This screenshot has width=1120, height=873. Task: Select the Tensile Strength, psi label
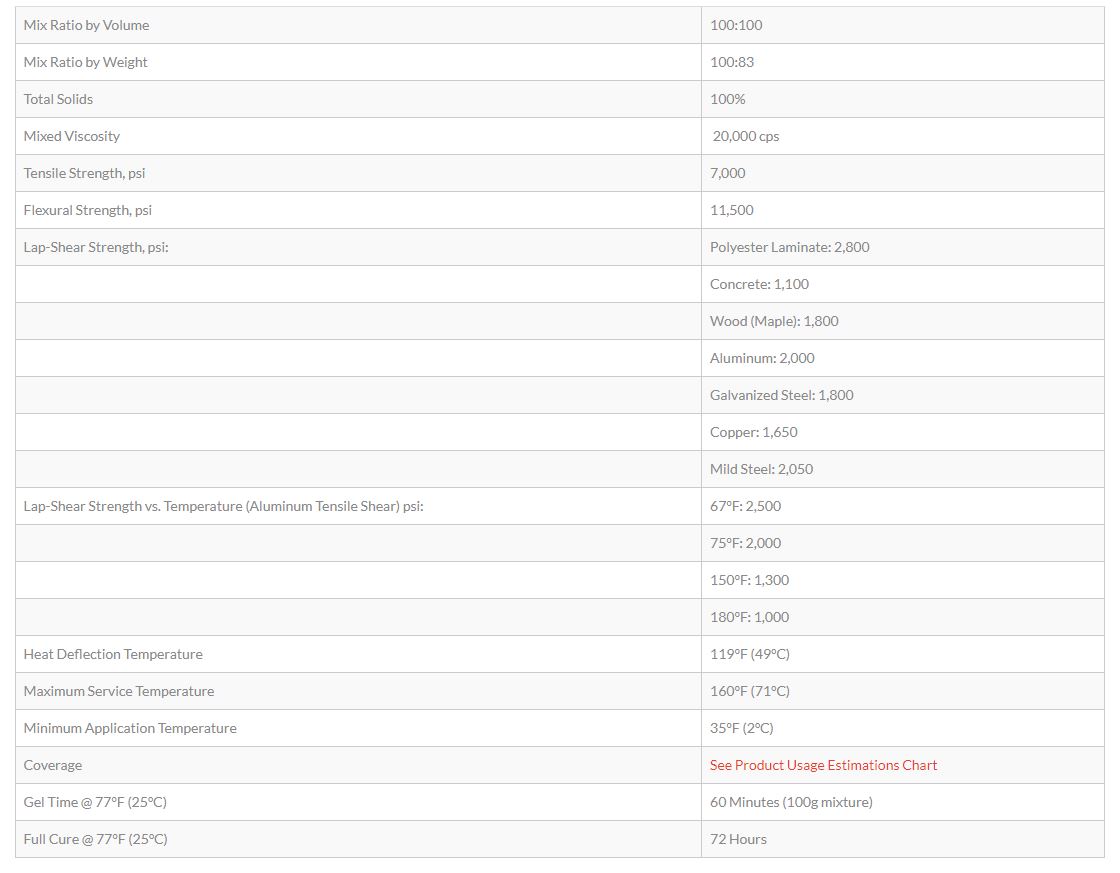tap(84, 173)
